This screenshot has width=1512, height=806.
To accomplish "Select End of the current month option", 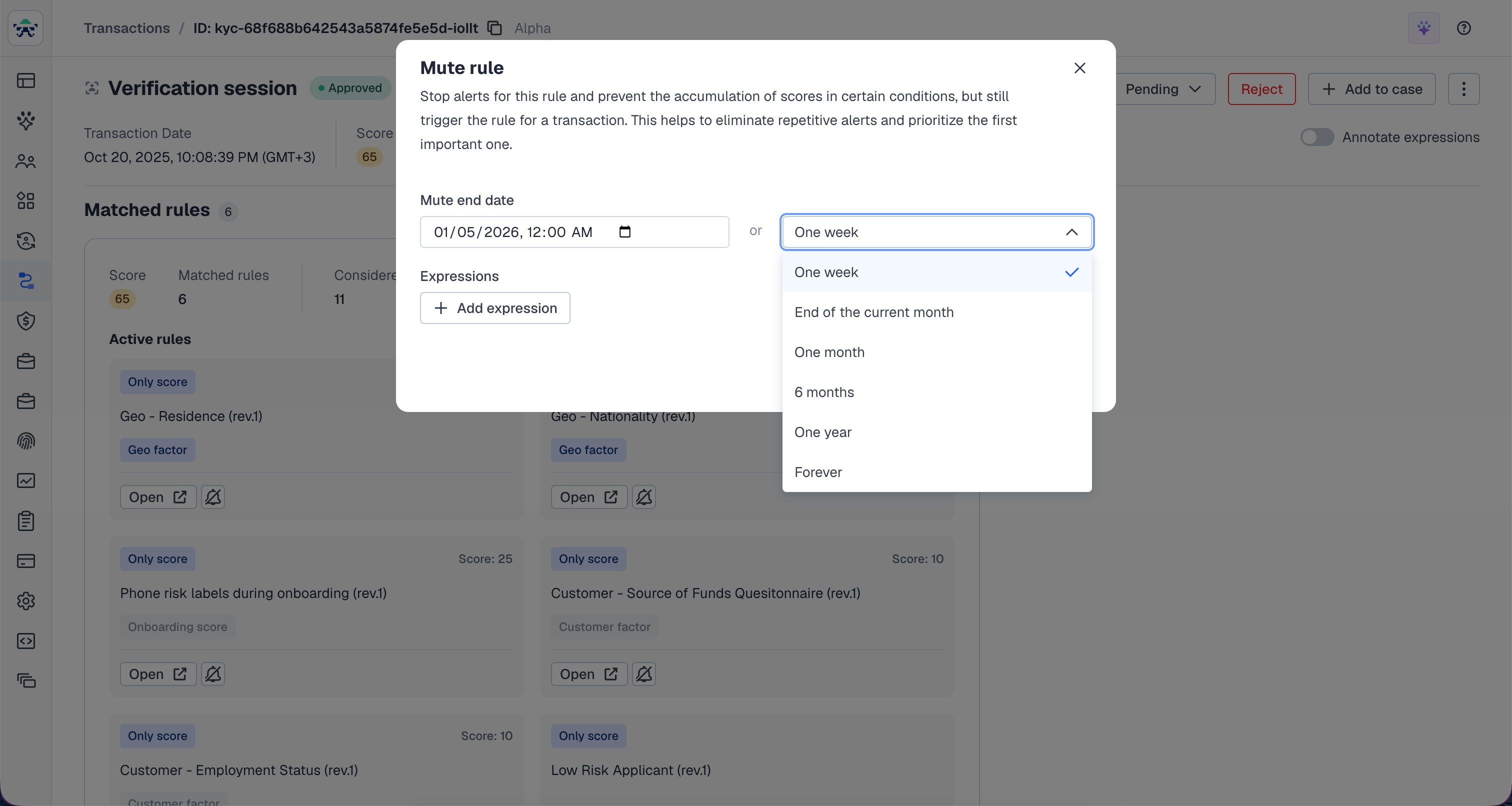I will [x=873, y=312].
